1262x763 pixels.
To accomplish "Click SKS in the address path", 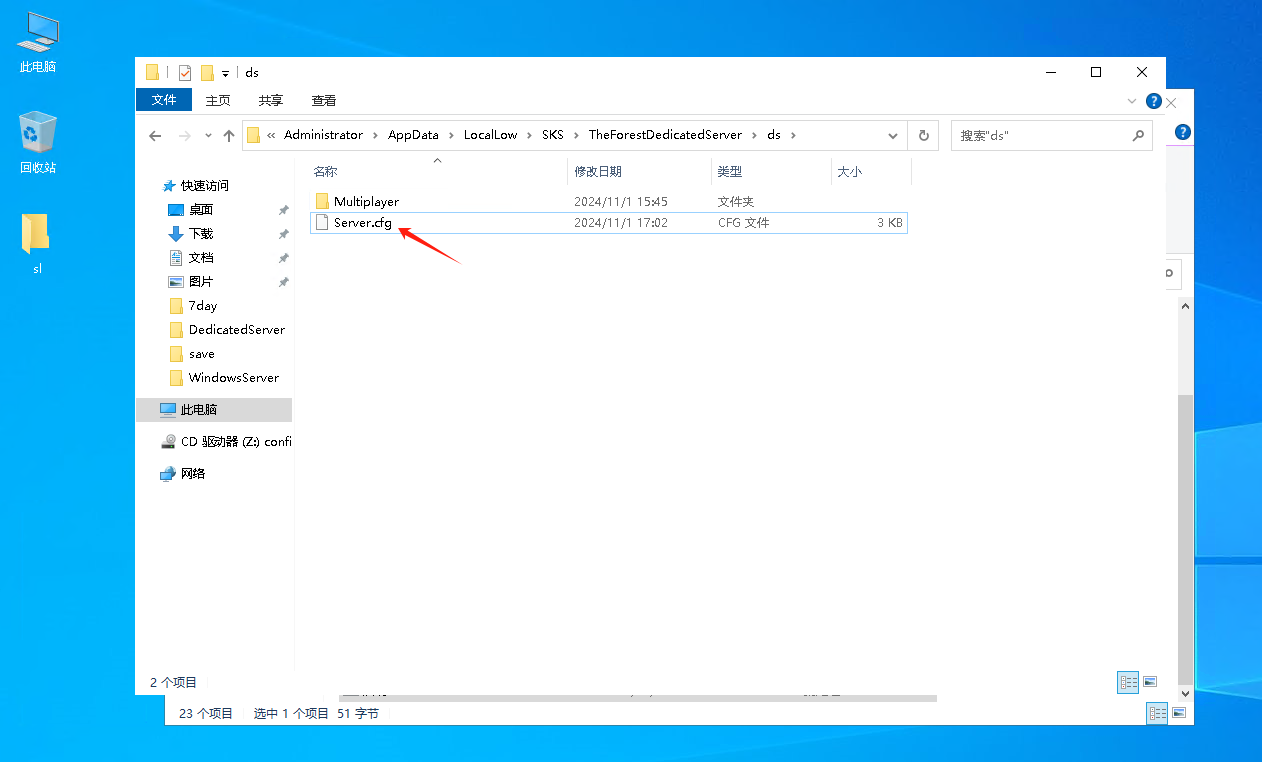I will pos(553,135).
